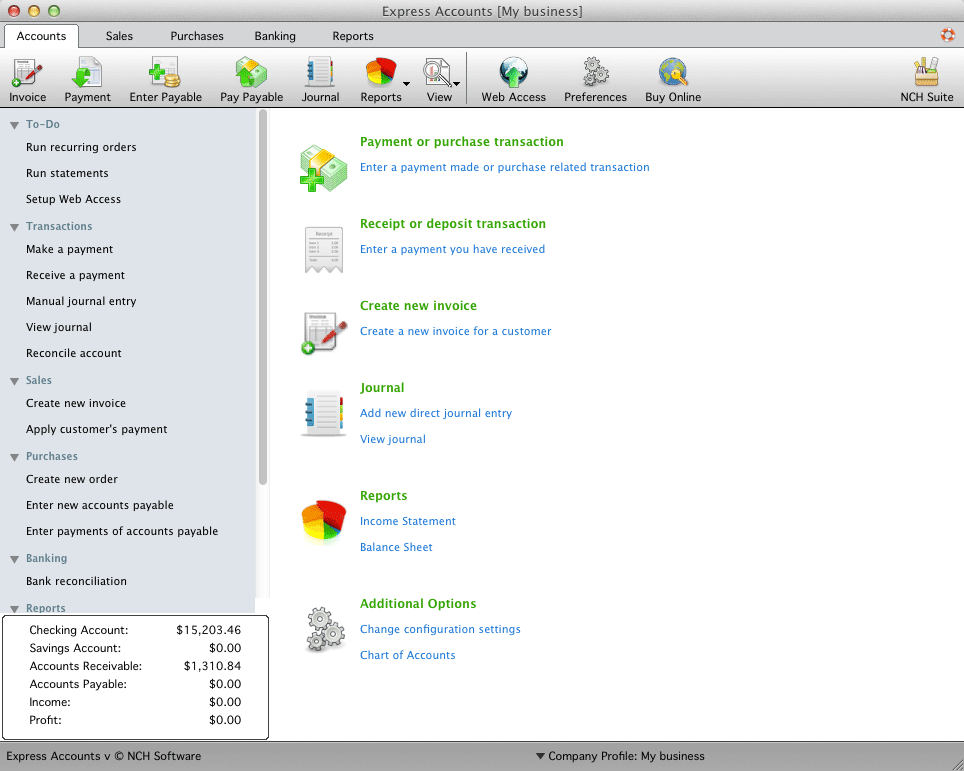Open the Invoice toolbar icon
The height and width of the screenshot is (771, 964).
point(27,79)
